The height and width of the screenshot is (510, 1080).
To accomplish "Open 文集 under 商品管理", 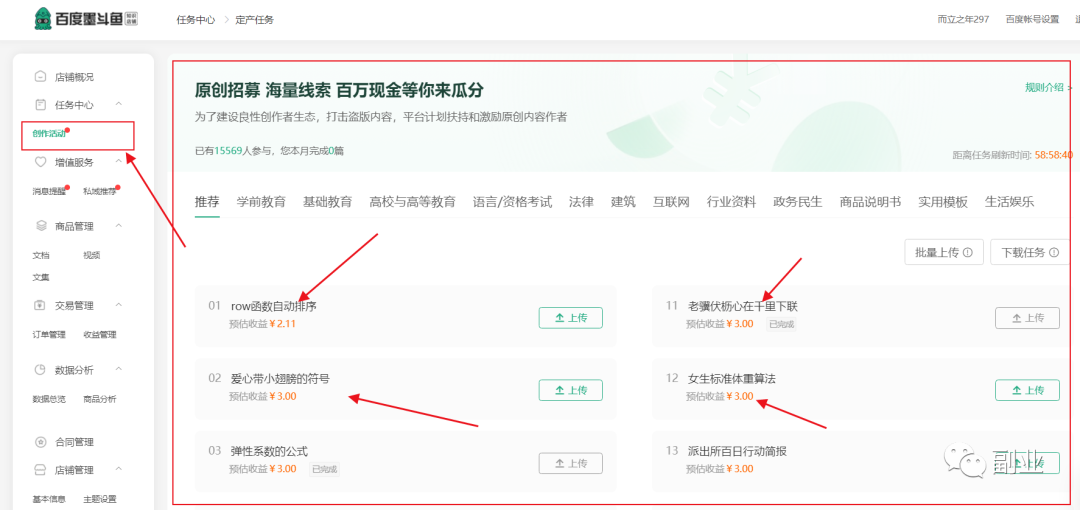I will (41, 277).
